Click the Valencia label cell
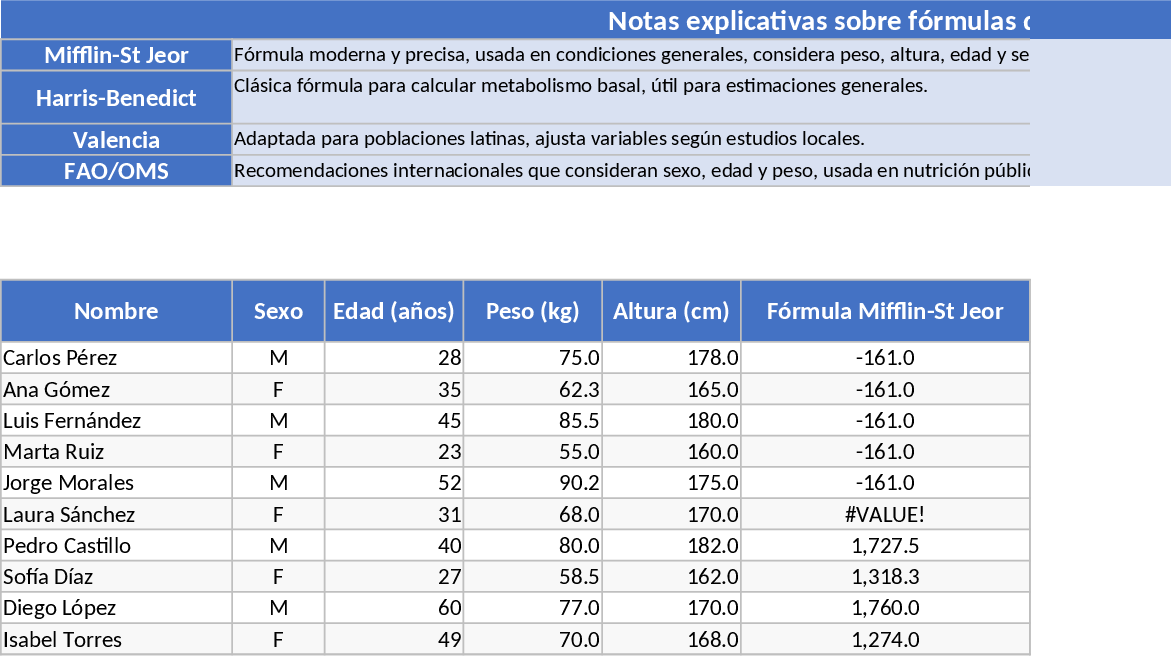This screenshot has height=656, width=1171. [x=117, y=140]
